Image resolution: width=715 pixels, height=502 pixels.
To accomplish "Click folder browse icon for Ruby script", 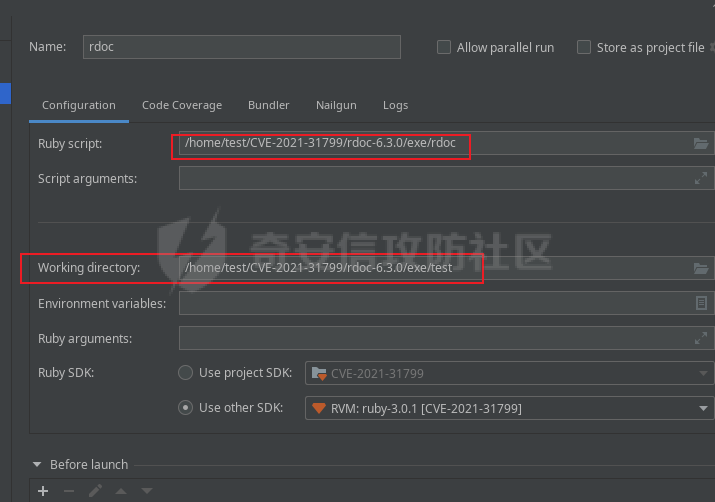I will pyautogui.click(x=701, y=144).
